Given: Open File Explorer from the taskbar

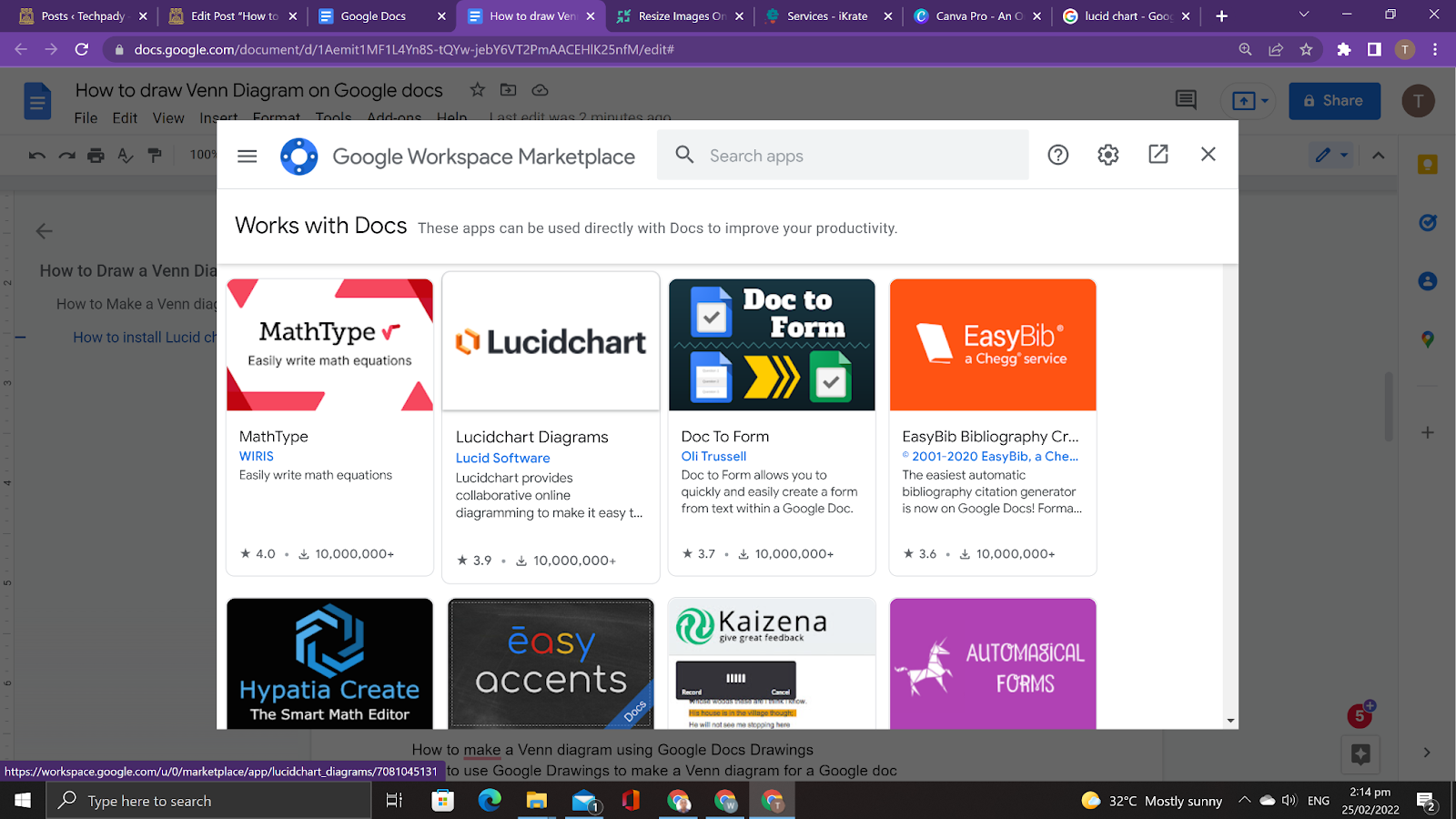Looking at the screenshot, I should pos(537,801).
